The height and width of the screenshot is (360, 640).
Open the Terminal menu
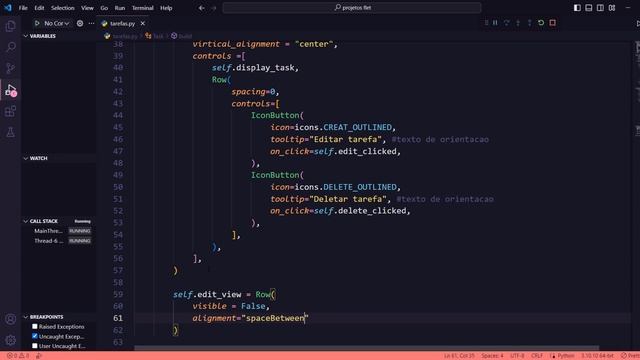tap(142, 8)
